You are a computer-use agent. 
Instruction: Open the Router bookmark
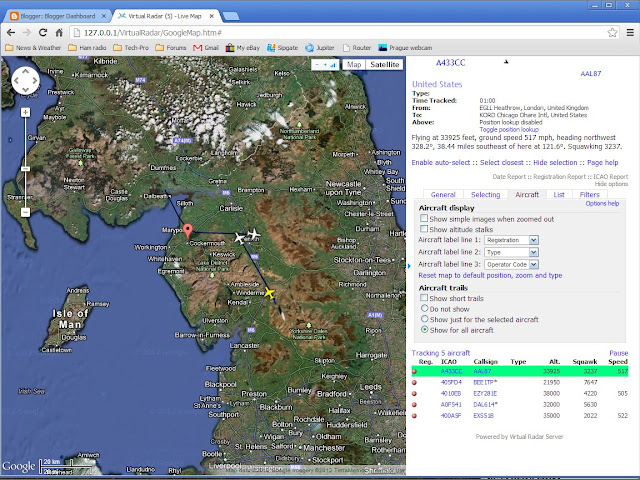[357, 48]
